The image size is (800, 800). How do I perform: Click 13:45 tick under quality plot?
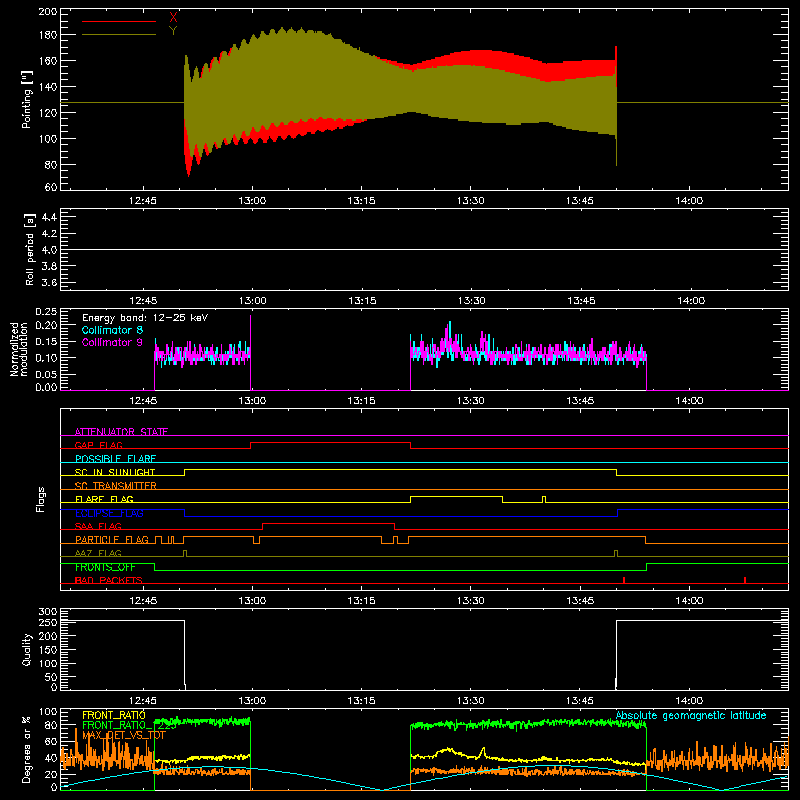click(580, 701)
